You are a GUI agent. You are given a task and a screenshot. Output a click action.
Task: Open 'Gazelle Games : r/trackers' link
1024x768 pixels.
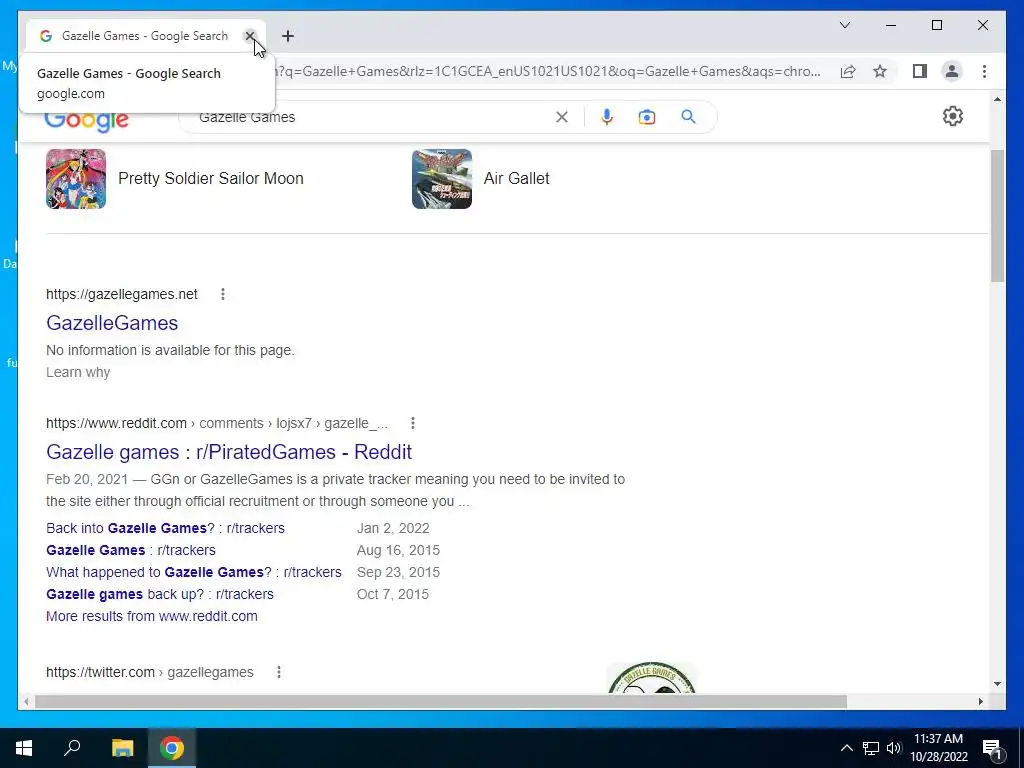pyautogui.click(x=131, y=550)
